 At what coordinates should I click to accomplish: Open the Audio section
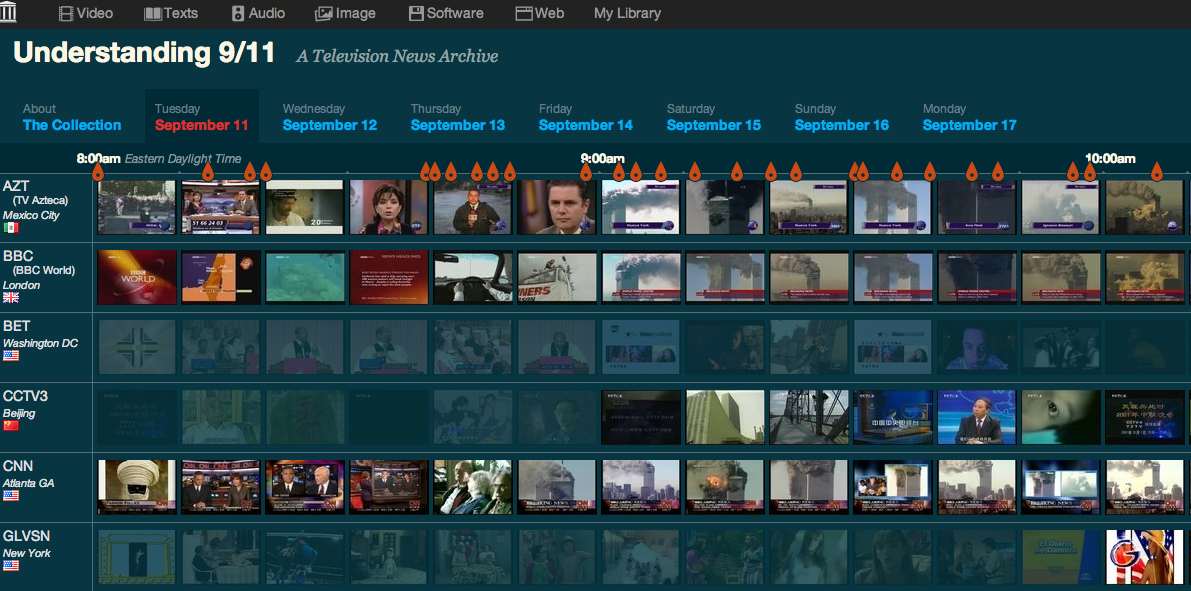[258, 13]
